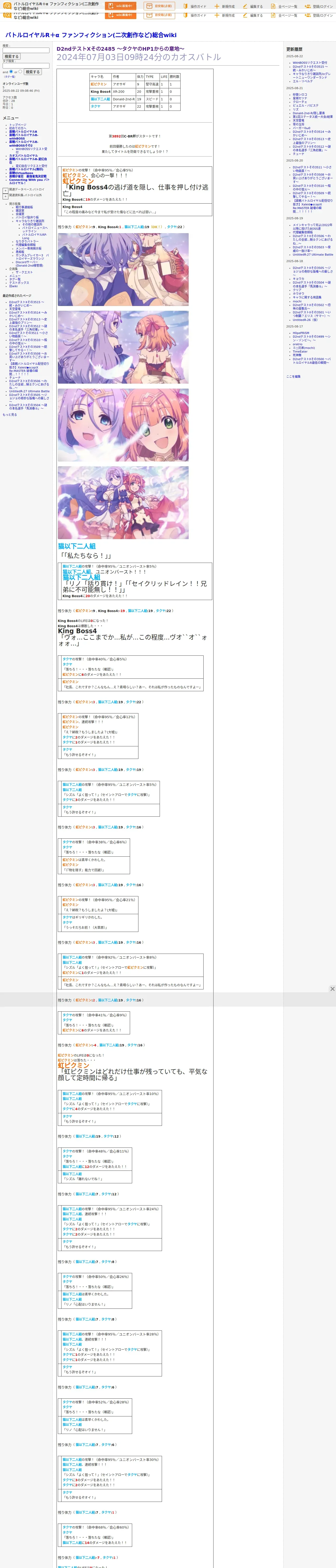Click 検索する button under the 検索 field

[11, 57]
